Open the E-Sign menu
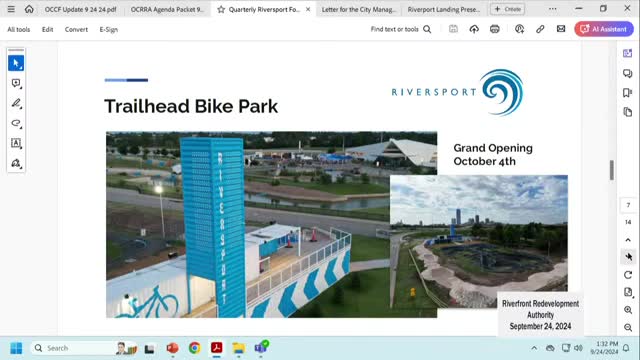The width and height of the screenshot is (640, 360). coord(109,29)
